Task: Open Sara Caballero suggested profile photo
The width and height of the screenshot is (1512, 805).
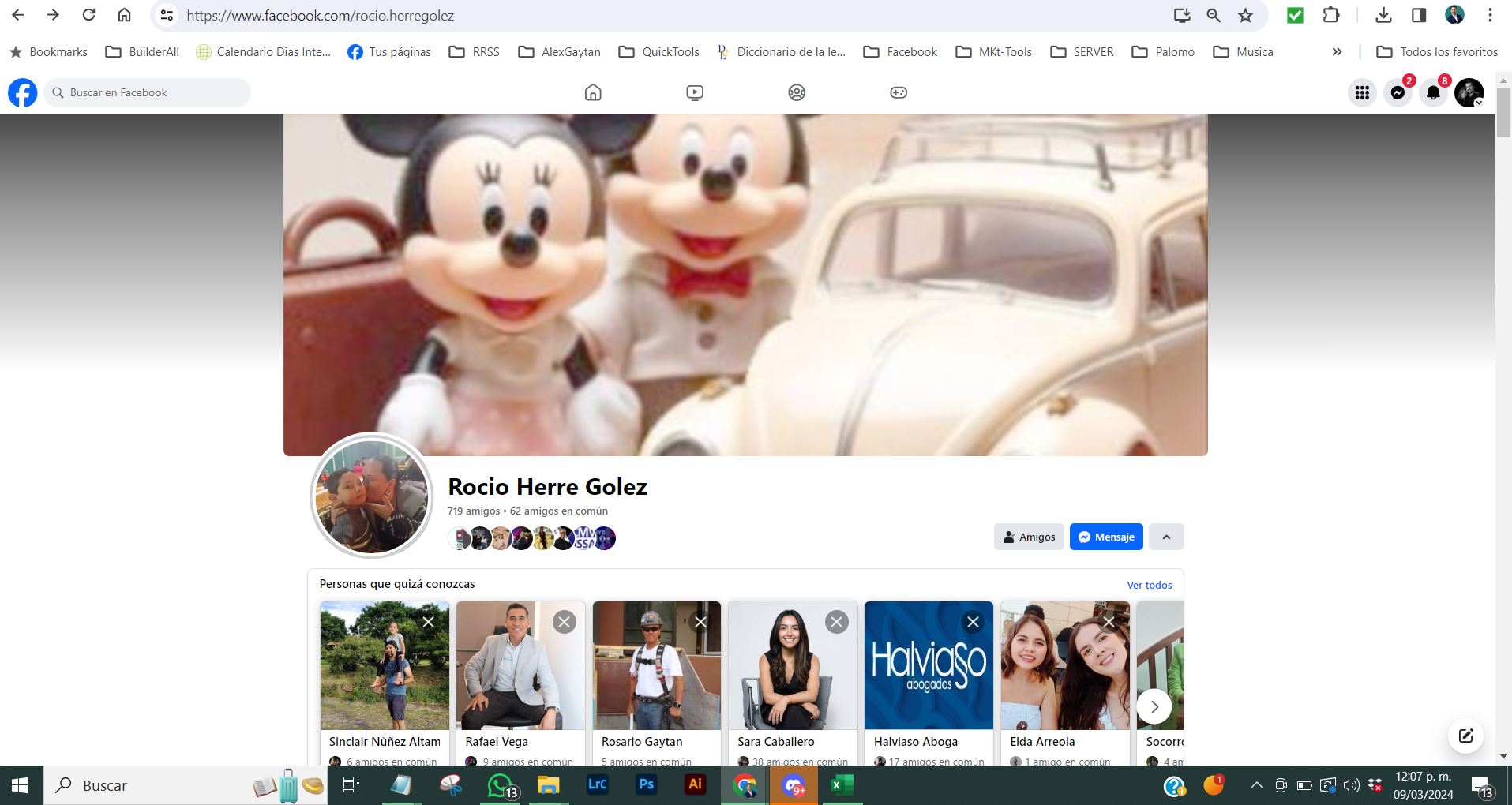Action: pos(793,665)
